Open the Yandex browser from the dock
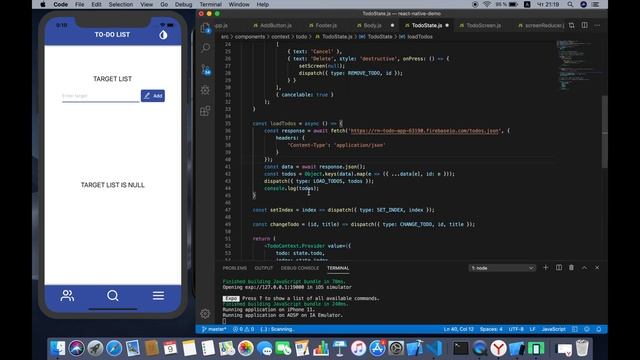 (x=498, y=348)
